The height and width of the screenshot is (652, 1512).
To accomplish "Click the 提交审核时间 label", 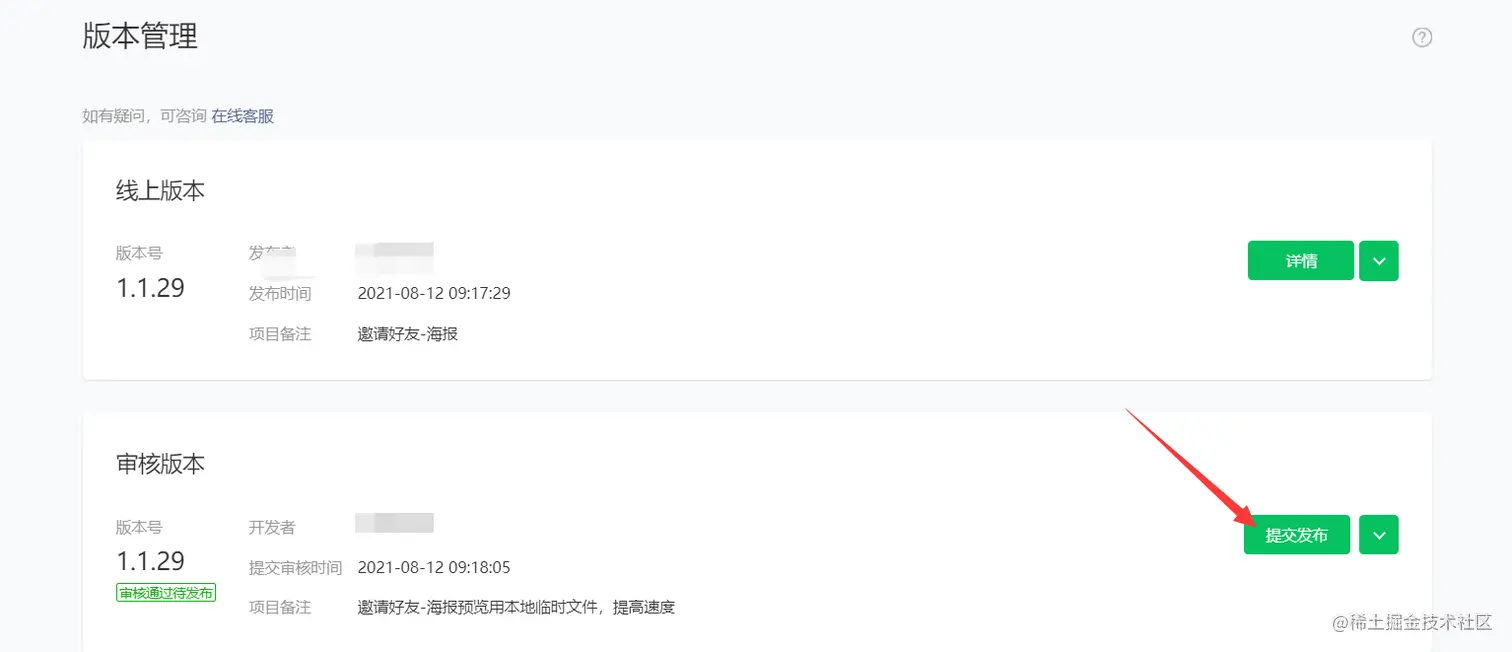I will pos(295,567).
